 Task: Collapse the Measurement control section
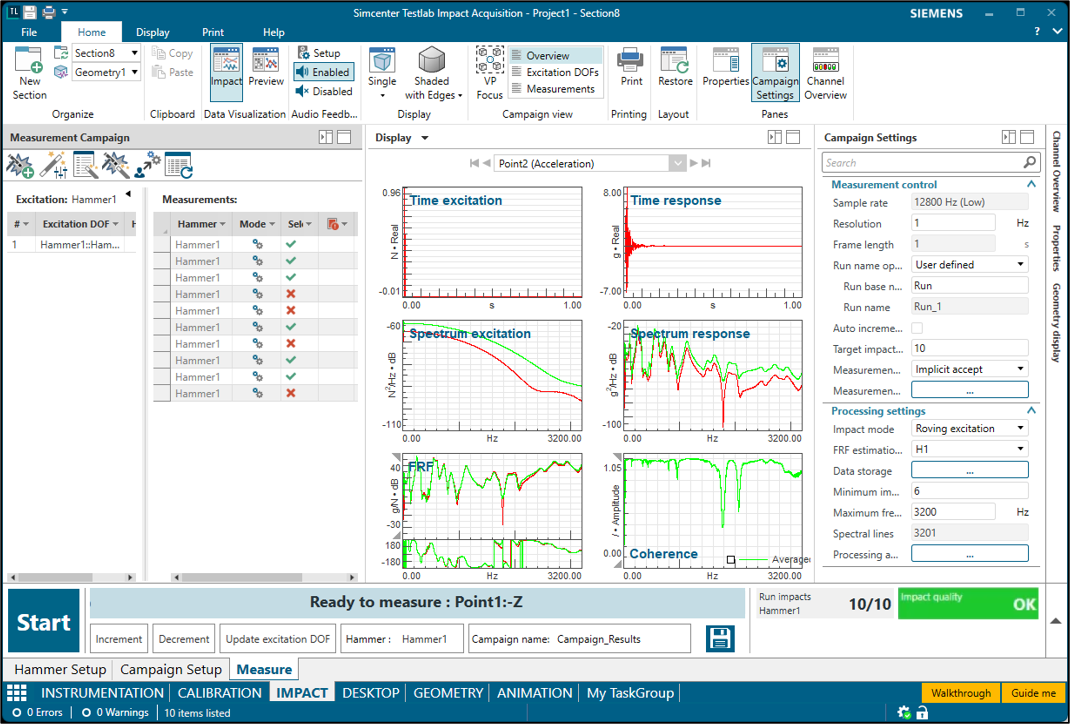[x=1031, y=185]
